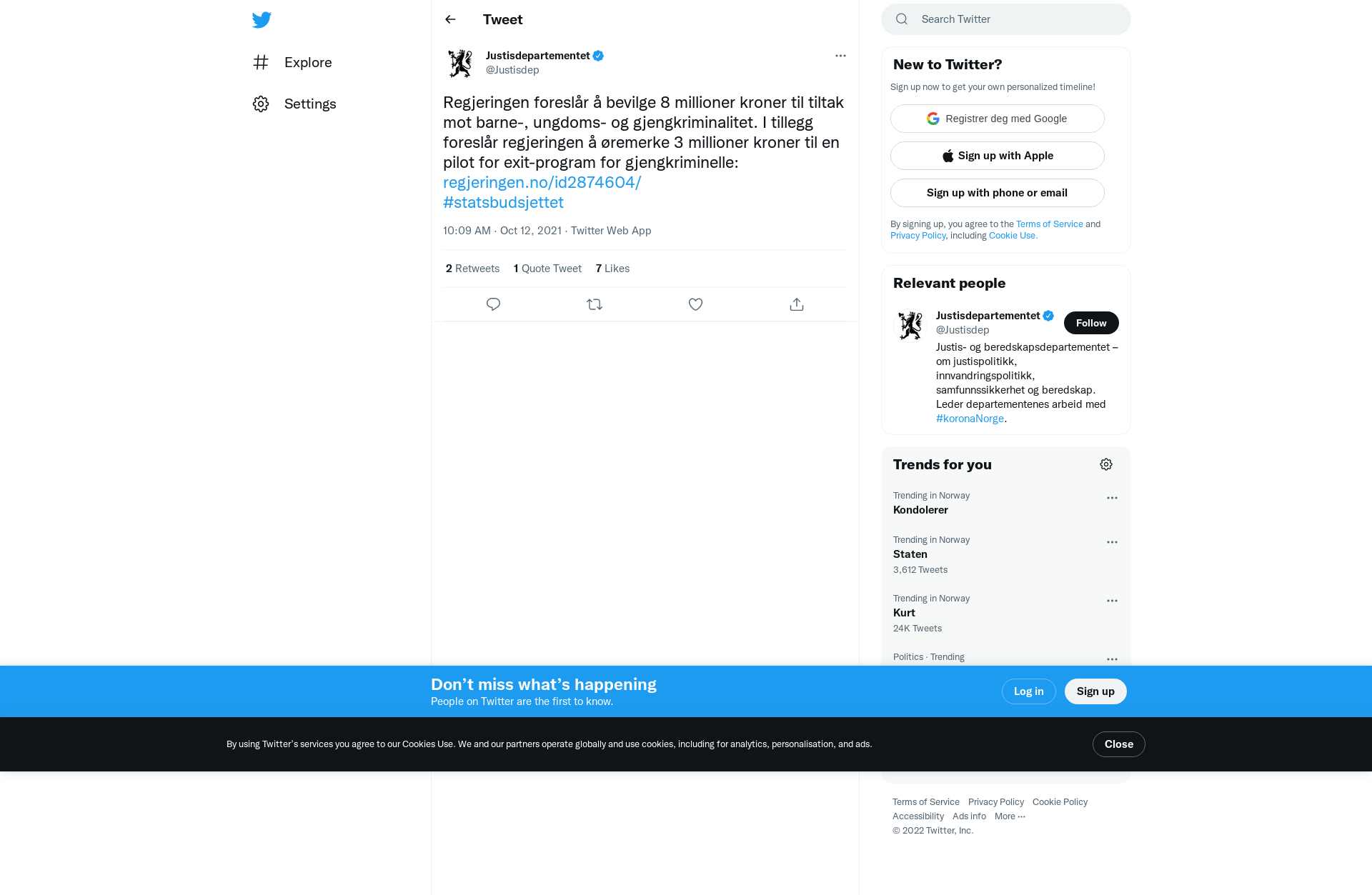The height and width of the screenshot is (895, 1372).
Task: Reply to the tweet via speech bubble icon
Action: click(493, 304)
